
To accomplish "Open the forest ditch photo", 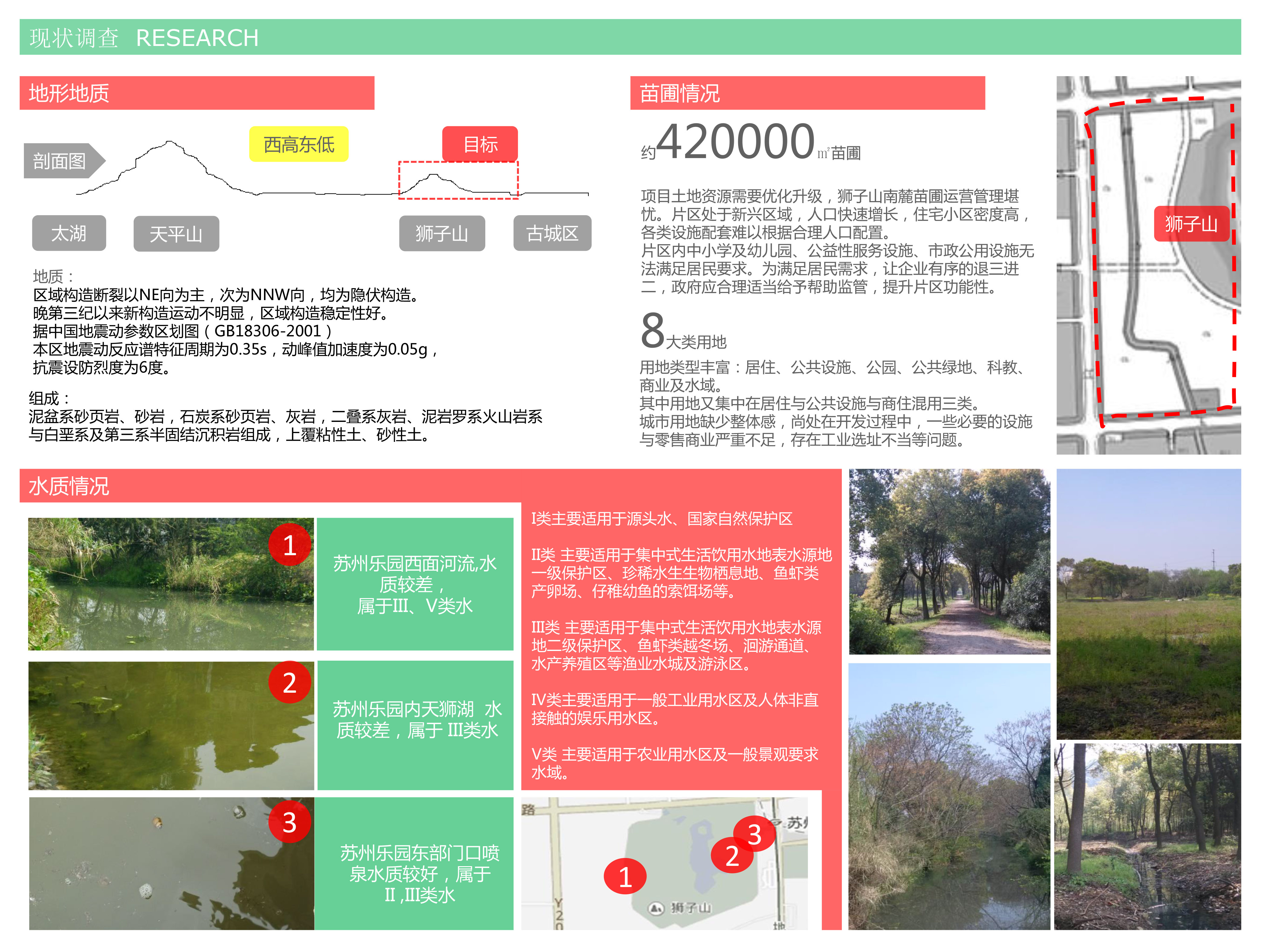I will (x=1148, y=837).
